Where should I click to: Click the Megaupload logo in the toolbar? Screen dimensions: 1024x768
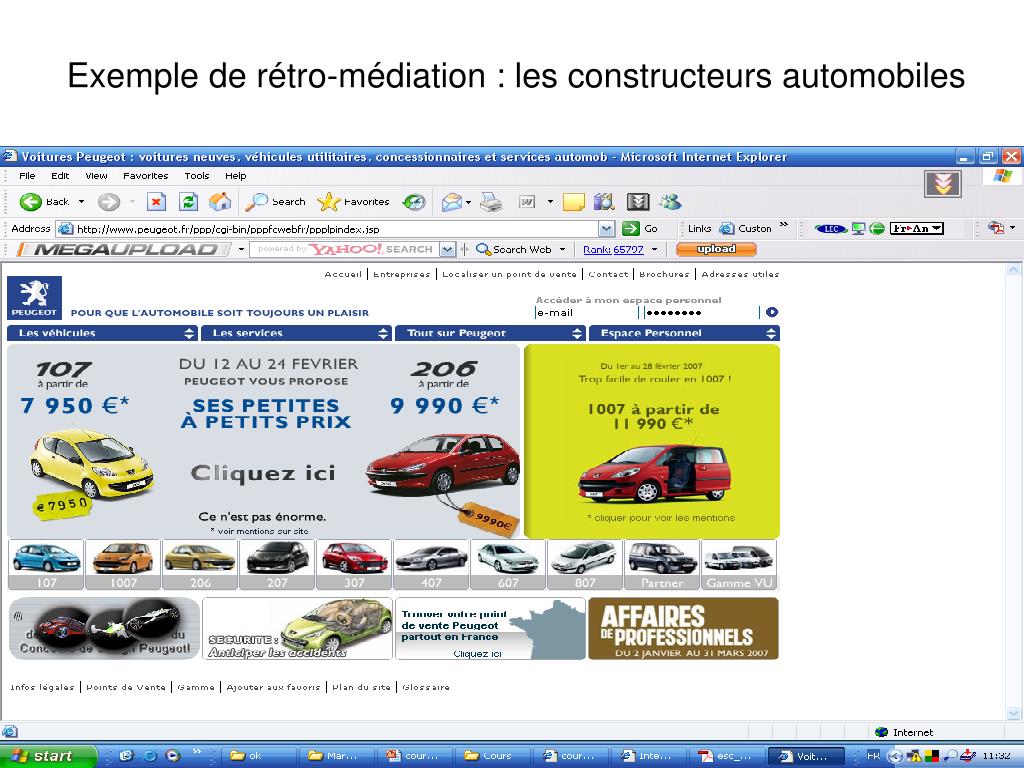pyautogui.click(x=123, y=249)
